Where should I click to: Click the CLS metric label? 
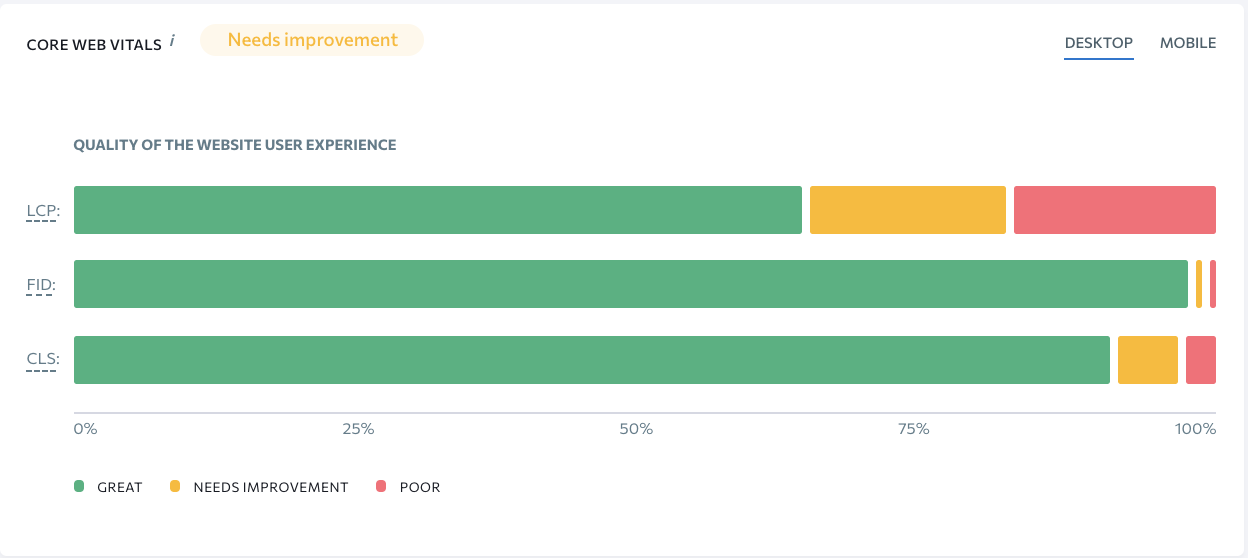pyautogui.click(x=43, y=359)
